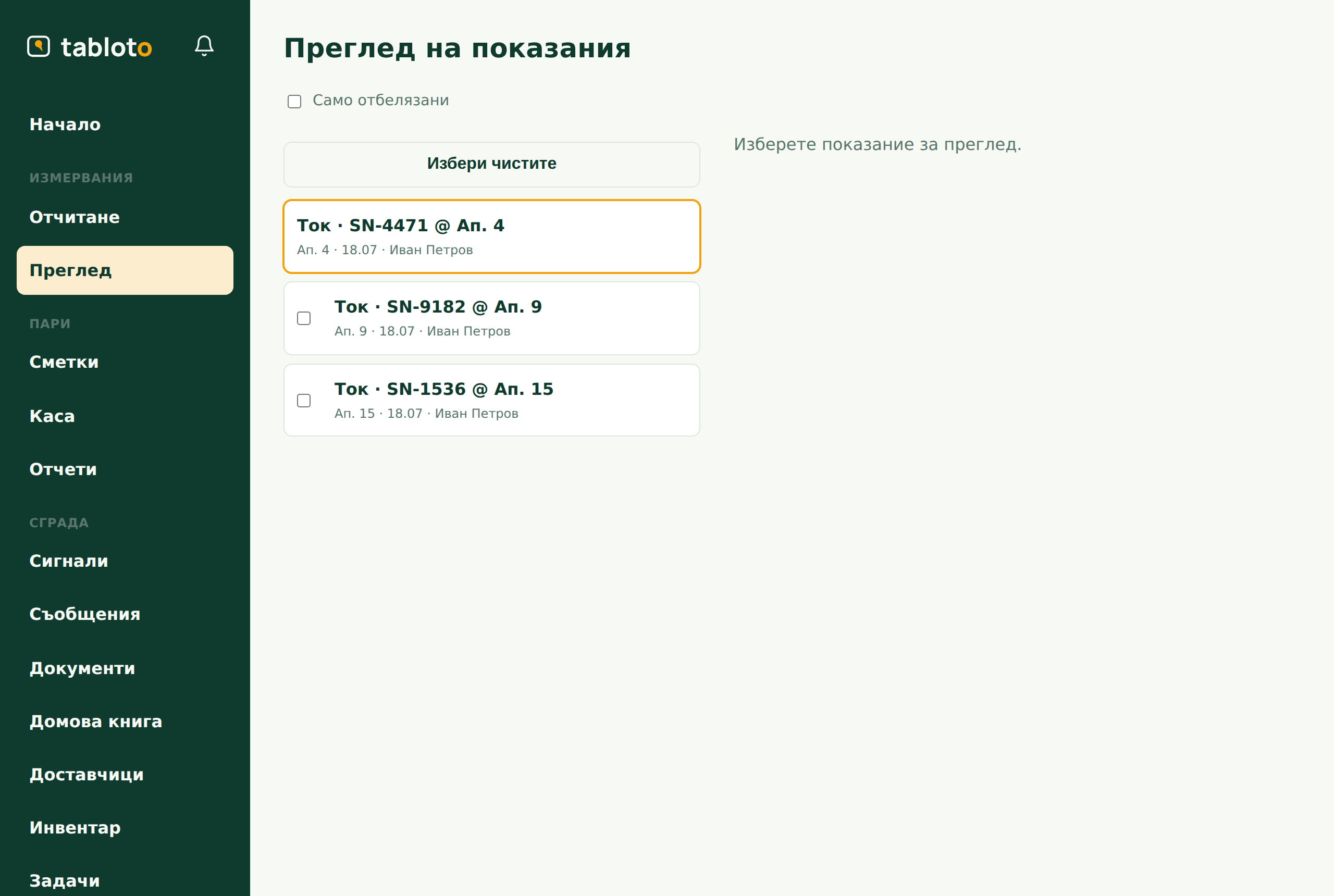Open the notifications bell icon

(x=204, y=46)
